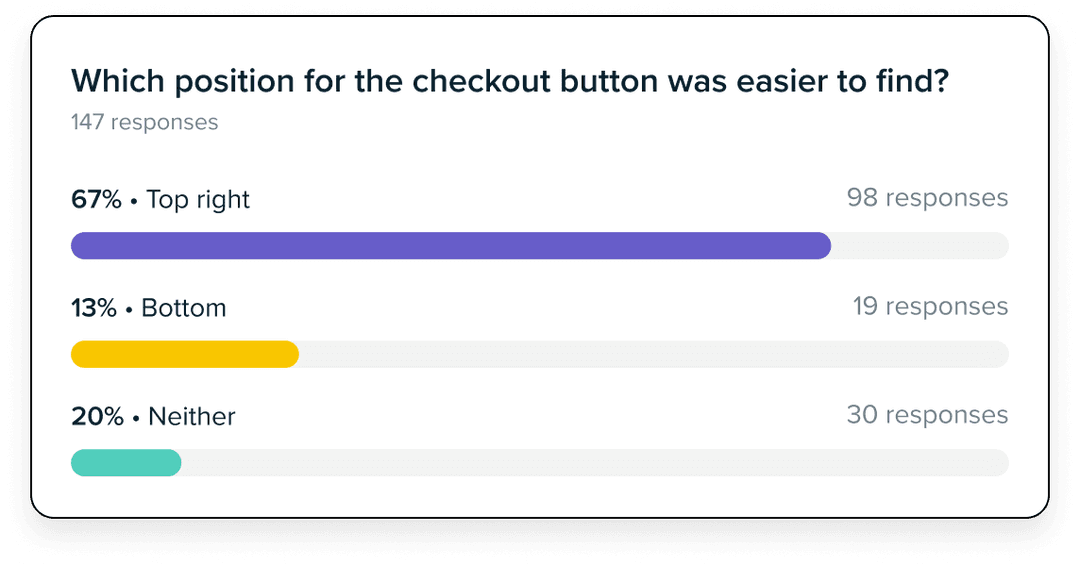Click the 13% percentage value
This screenshot has width=1080, height=565.
point(94,308)
